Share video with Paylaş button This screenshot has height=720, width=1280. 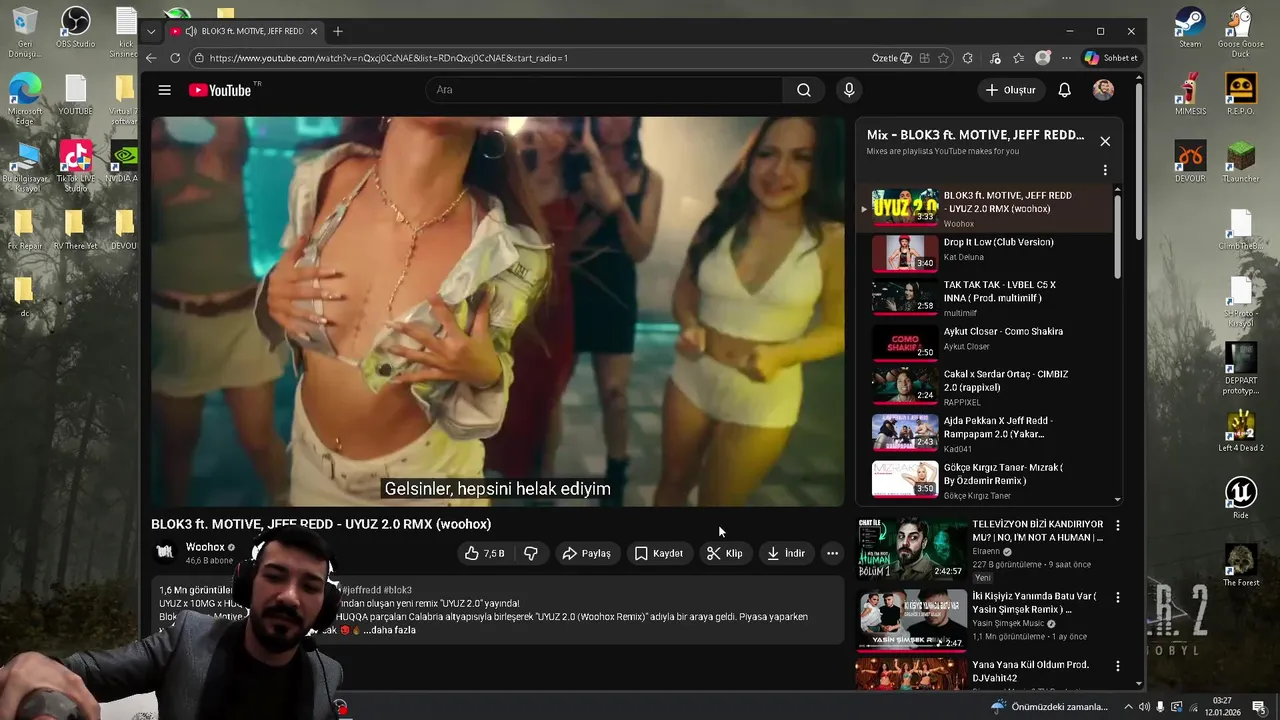[x=586, y=553]
